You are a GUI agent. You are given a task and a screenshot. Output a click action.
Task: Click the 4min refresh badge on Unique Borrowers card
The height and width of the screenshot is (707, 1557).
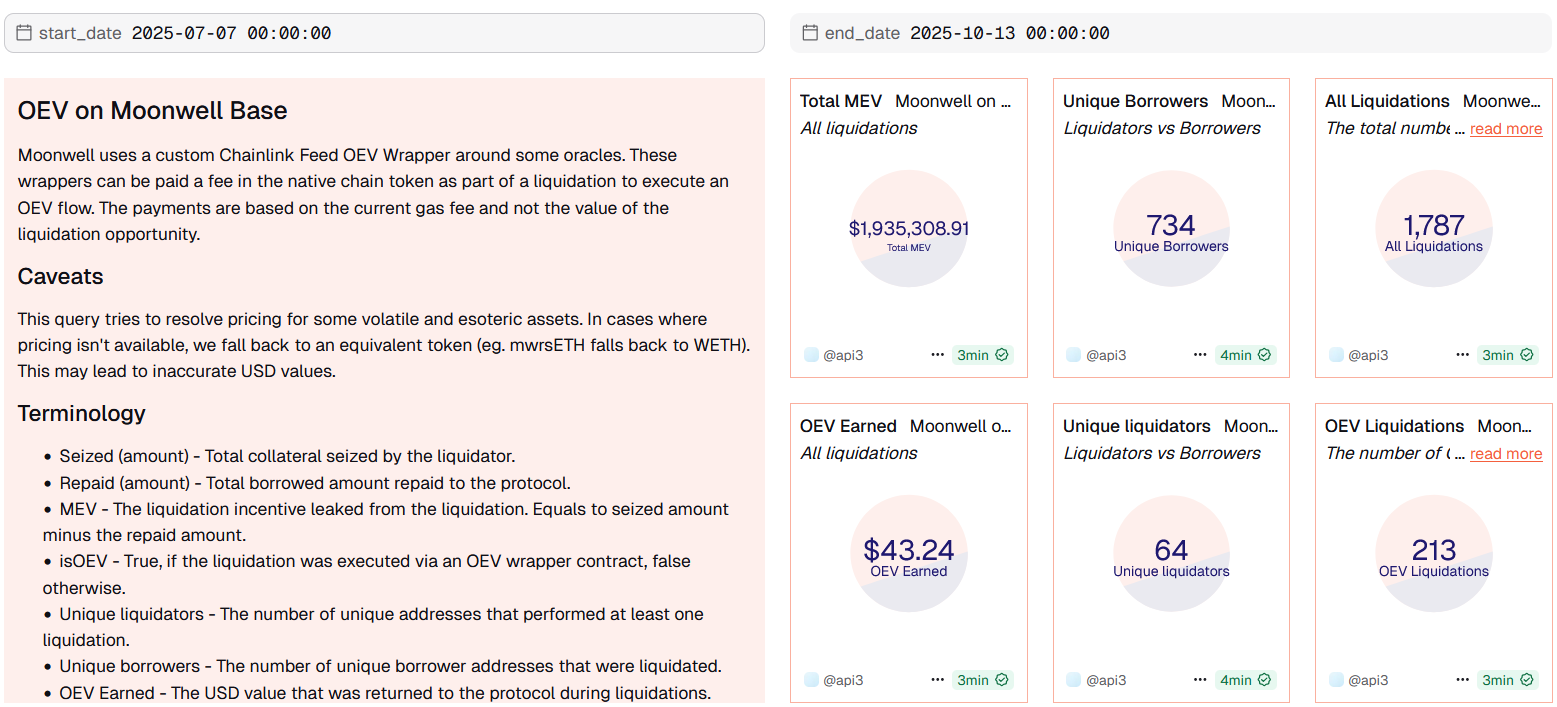[1245, 355]
